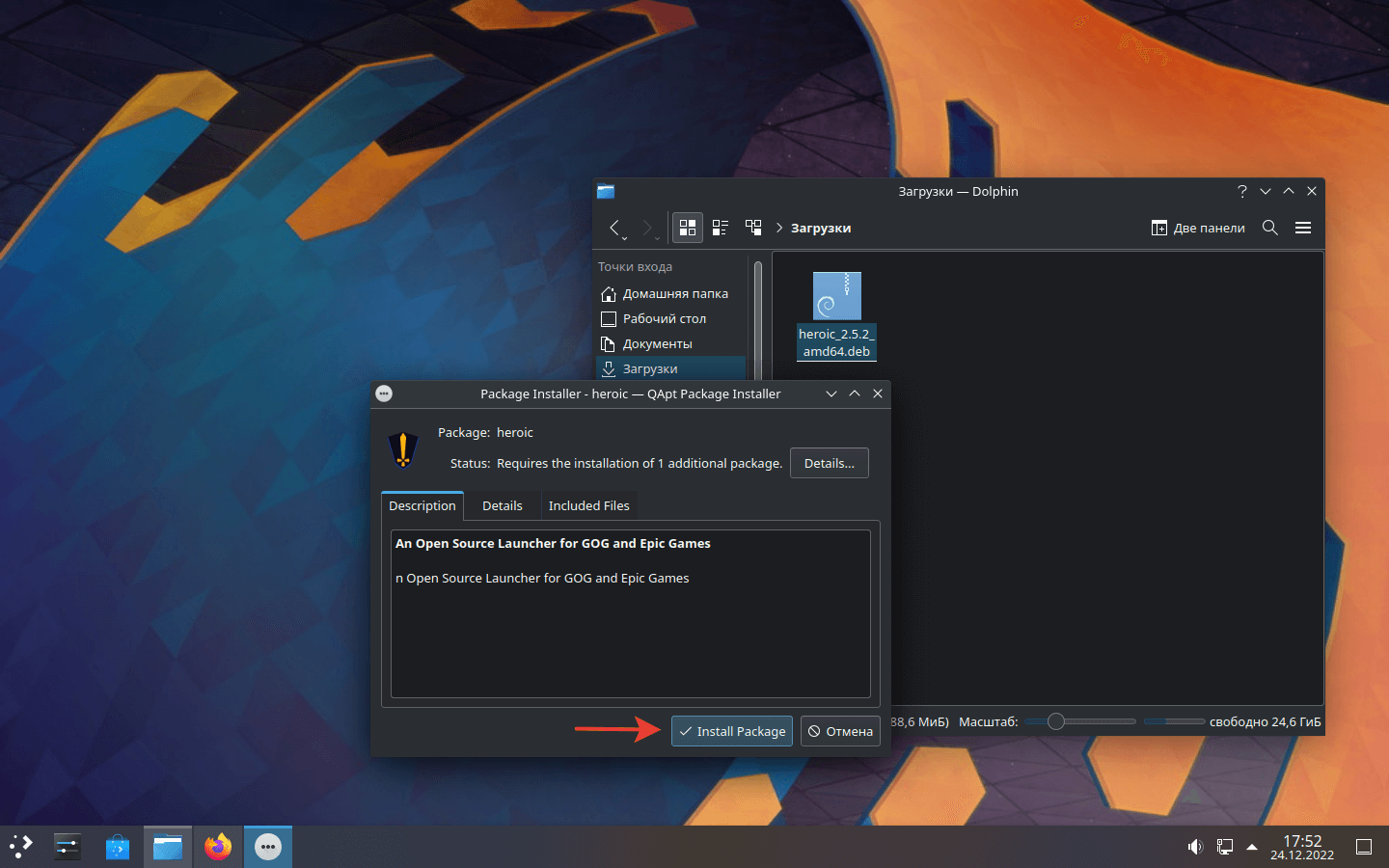Click Загрузки breadcrumb in location bar

pos(821,228)
